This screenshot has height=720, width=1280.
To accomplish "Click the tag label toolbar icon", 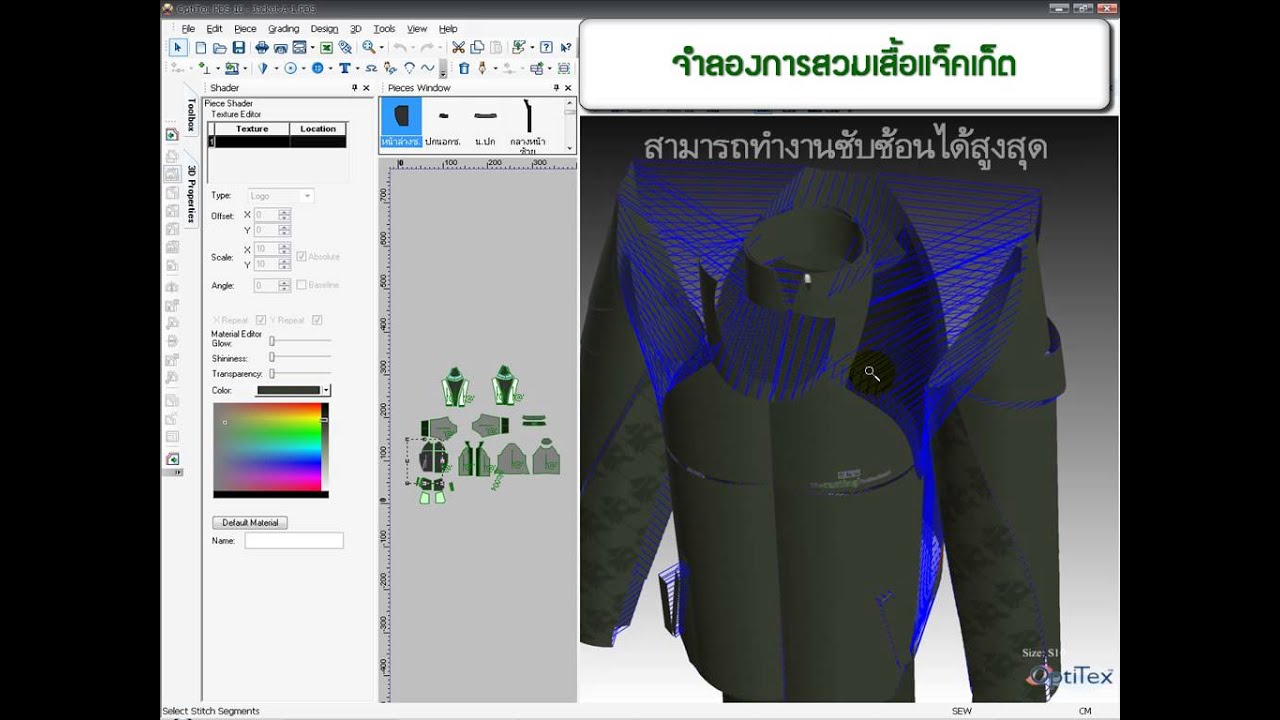I will point(346,47).
